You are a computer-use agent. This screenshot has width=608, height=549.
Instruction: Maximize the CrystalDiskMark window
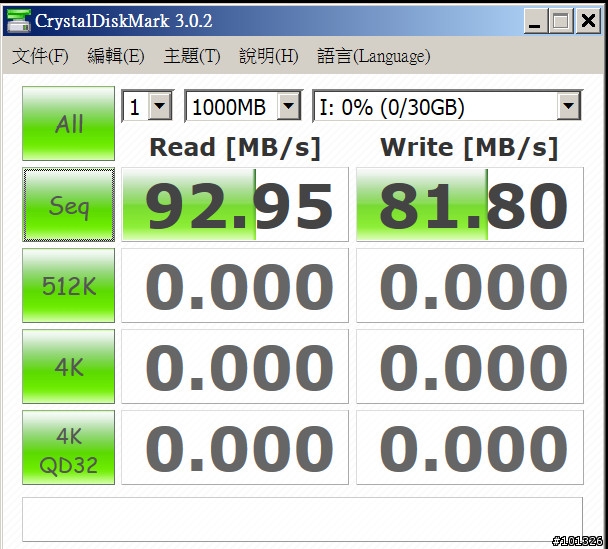pos(561,21)
